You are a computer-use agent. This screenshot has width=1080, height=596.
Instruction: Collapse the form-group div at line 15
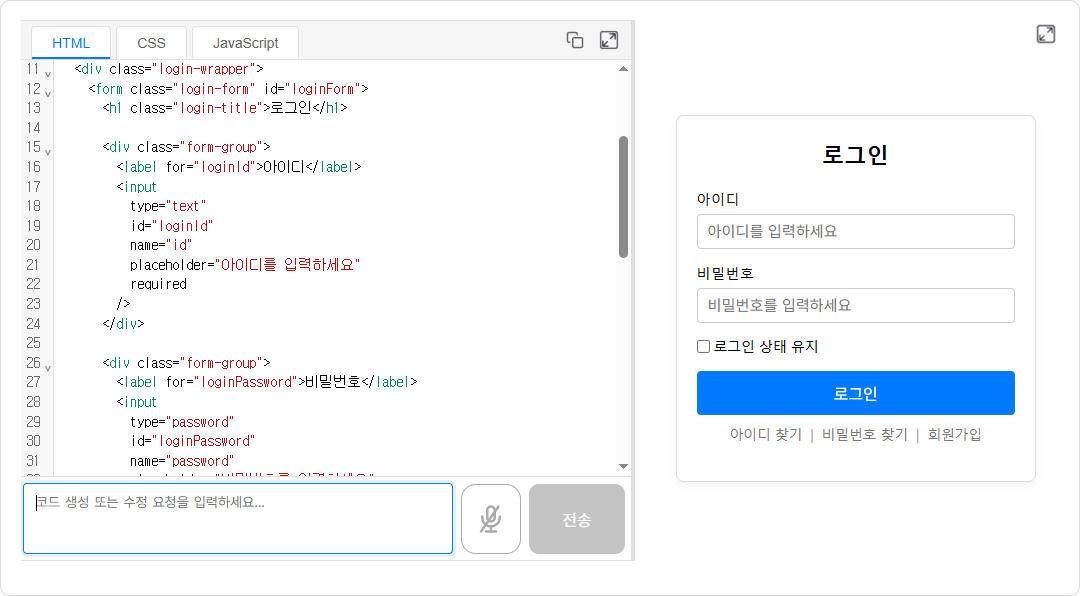coord(47,151)
